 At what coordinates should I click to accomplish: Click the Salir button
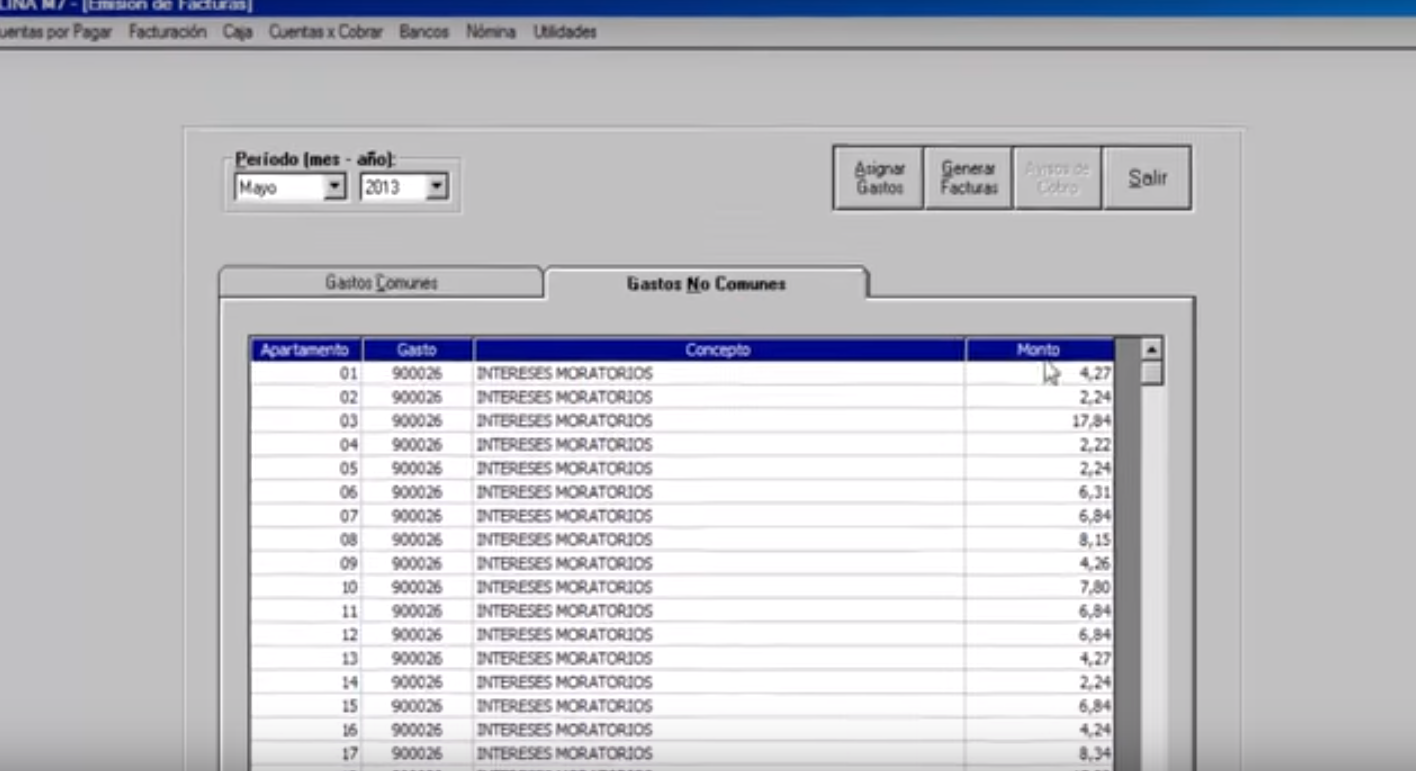pyautogui.click(x=1147, y=178)
